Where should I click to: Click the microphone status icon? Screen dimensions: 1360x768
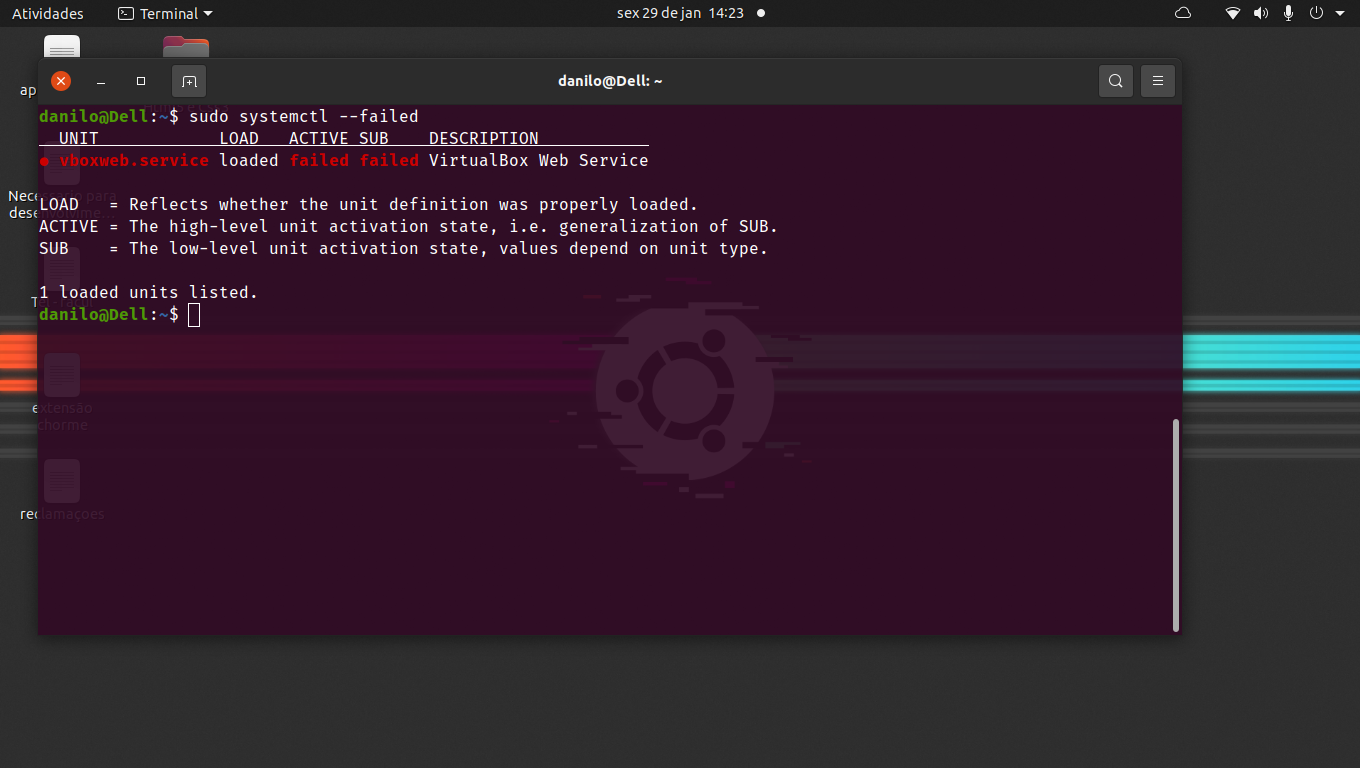click(1289, 13)
